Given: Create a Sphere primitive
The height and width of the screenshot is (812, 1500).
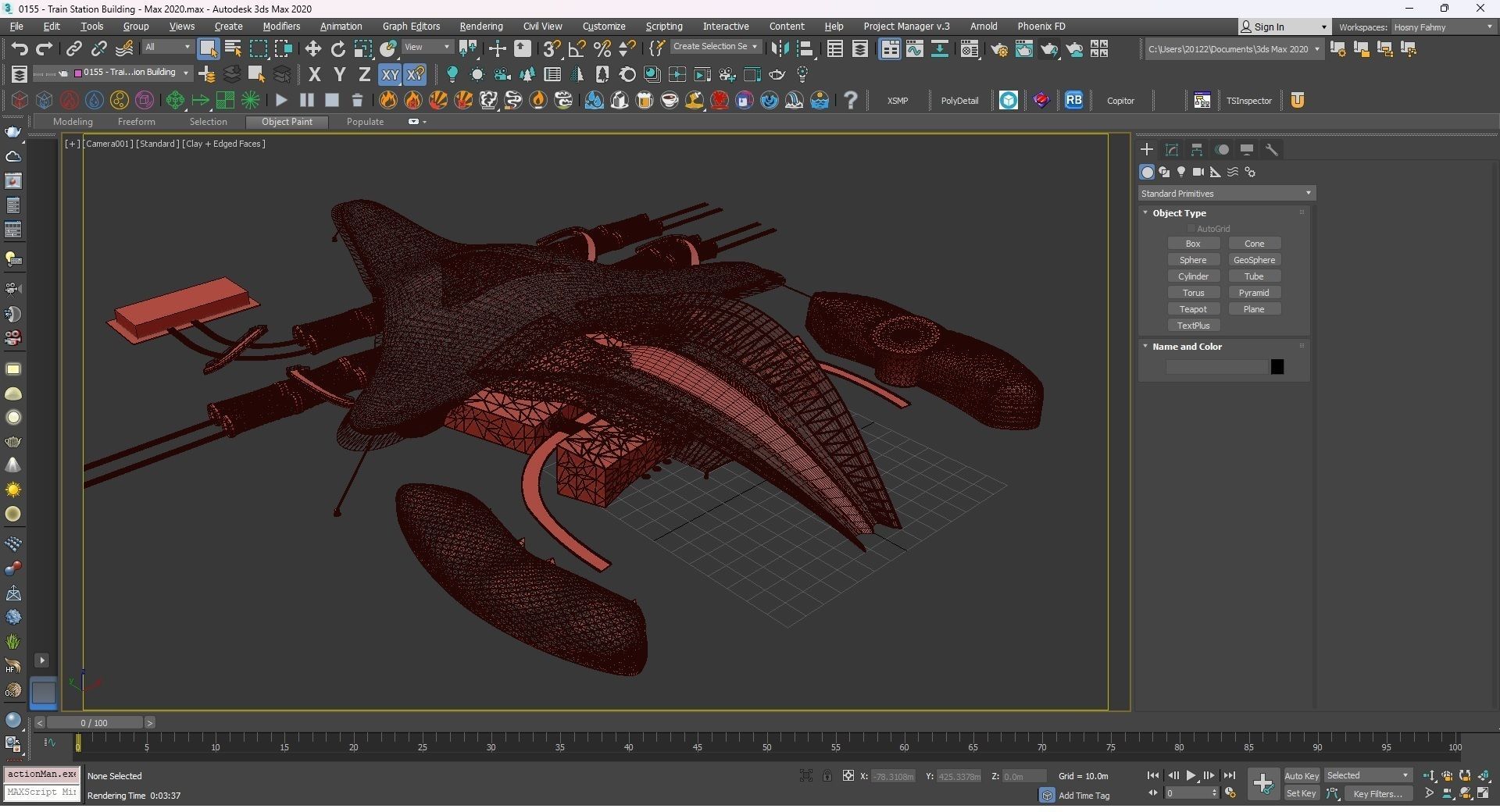Looking at the screenshot, I should [x=1193, y=260].
